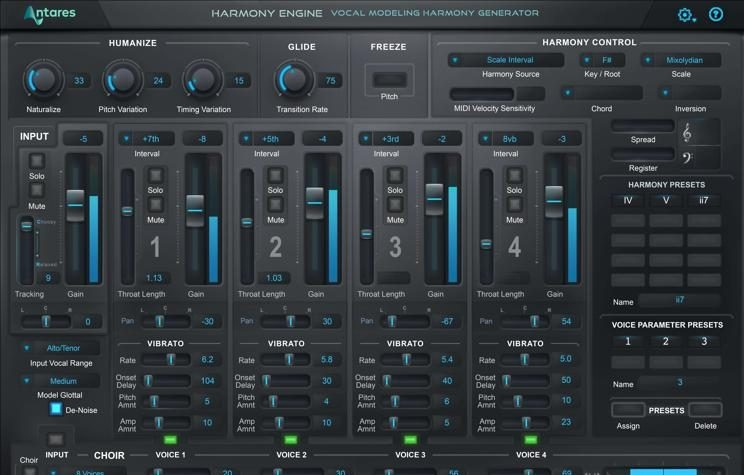Select the treble clef register icon

tap(687, 133)
